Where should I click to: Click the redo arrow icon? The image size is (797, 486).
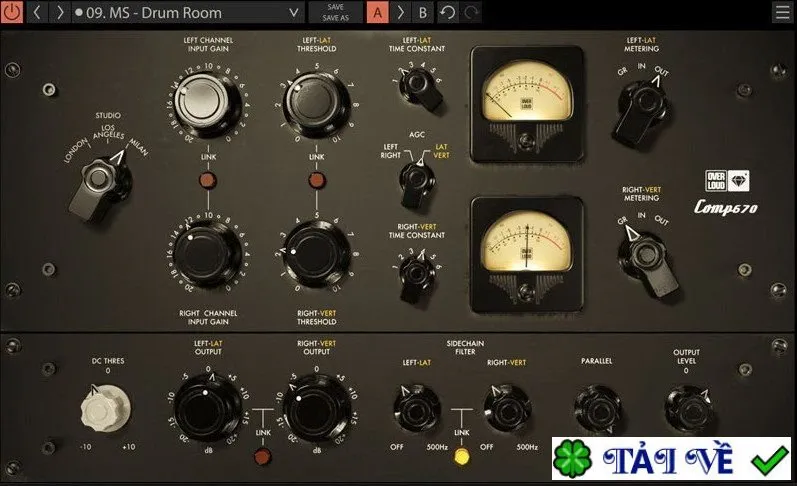point(471,12)
